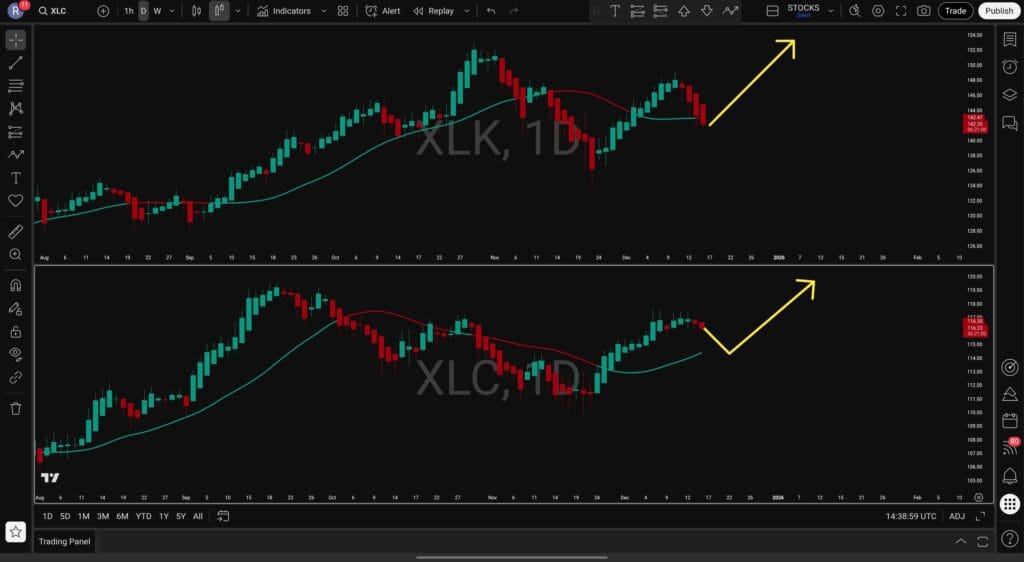Click the arrow-up marker favorites tool
The width and height of the screenshot is (1024, 562).
pyautogui.click(x=684, y=11)
